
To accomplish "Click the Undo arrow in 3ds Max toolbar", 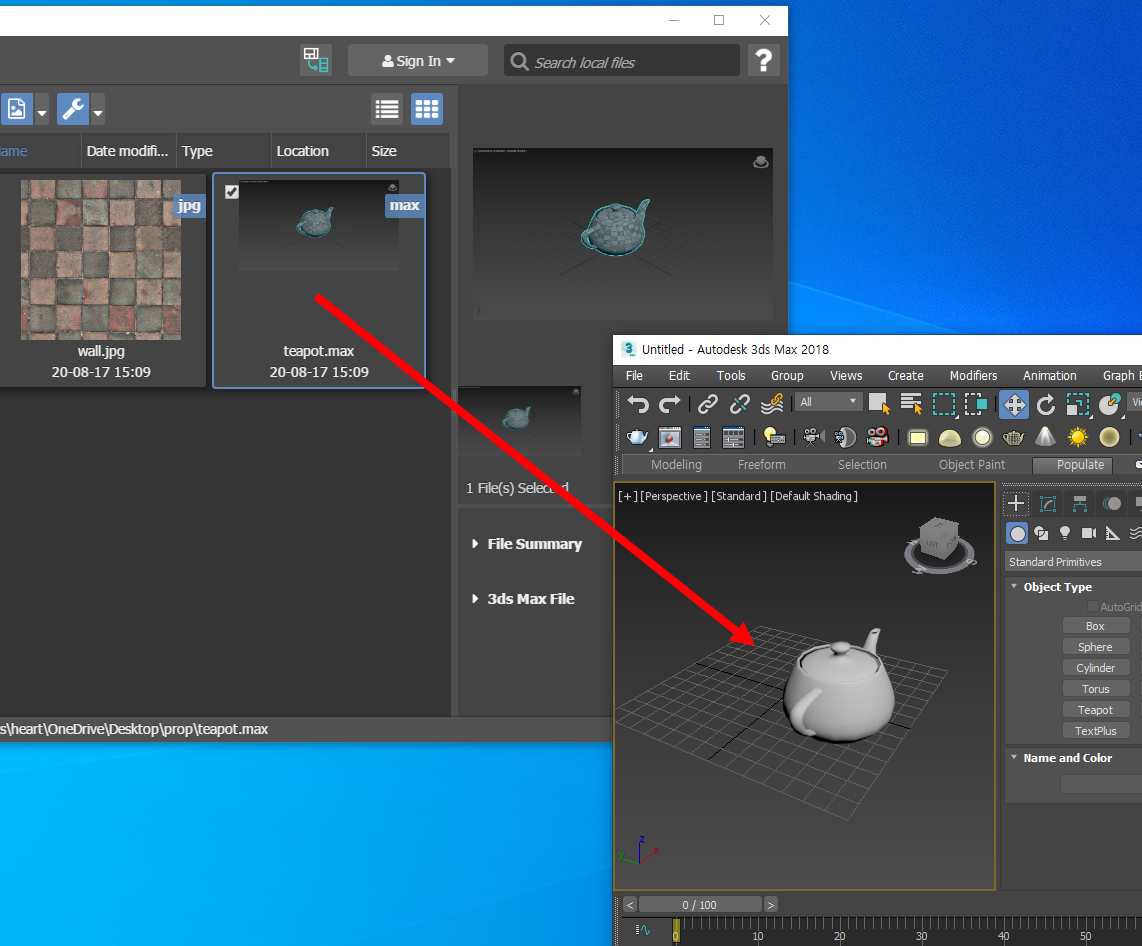I will [x=638, y=404].
